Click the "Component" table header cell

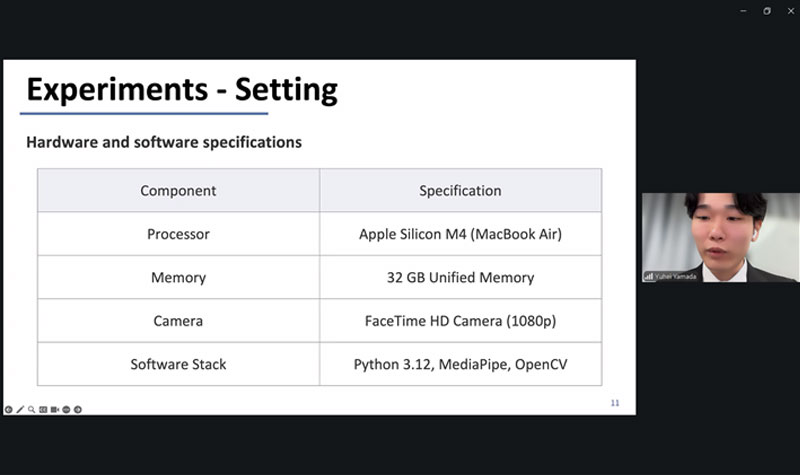coord(178,190)
